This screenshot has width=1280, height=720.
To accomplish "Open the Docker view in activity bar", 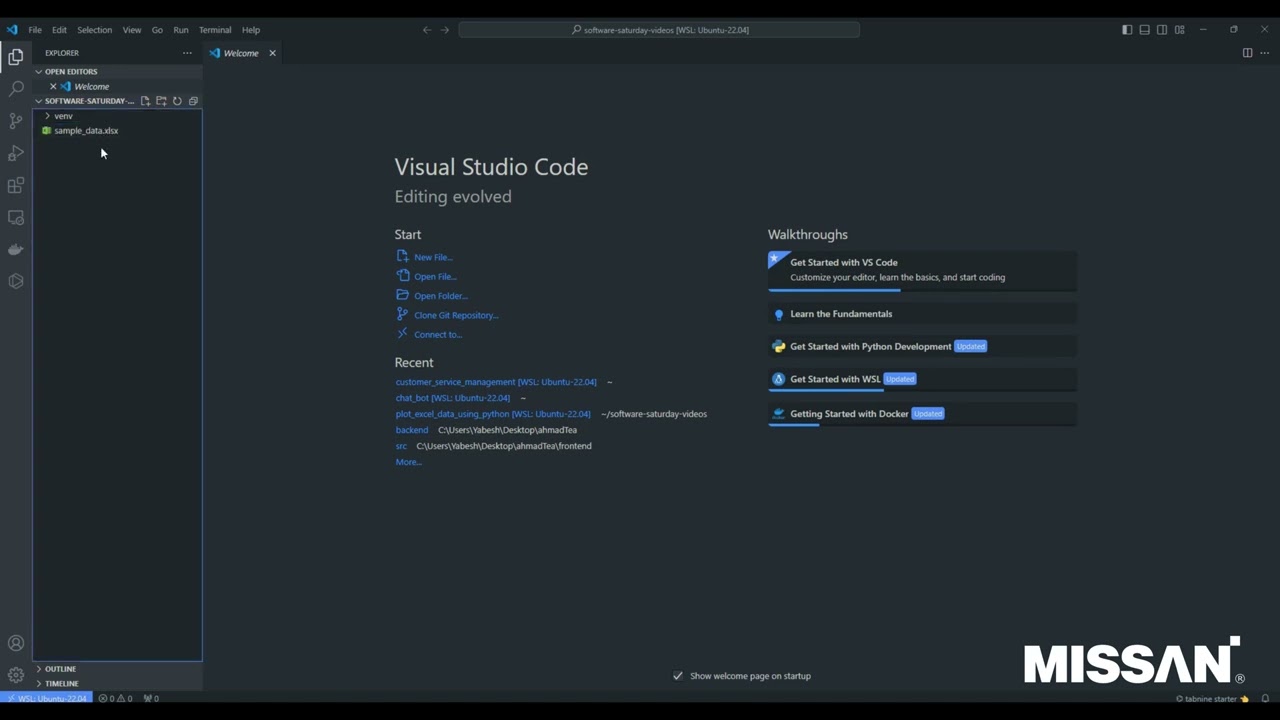I will click(16, 249).
